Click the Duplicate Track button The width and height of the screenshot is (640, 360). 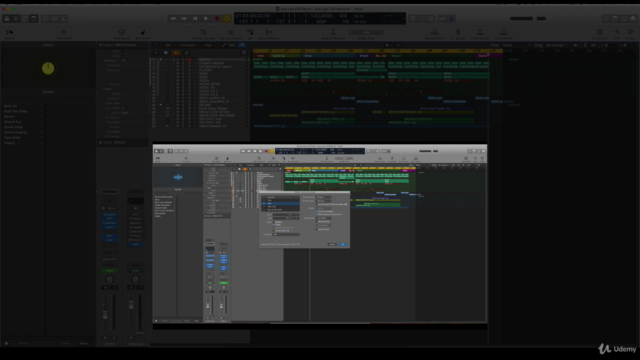166,53
